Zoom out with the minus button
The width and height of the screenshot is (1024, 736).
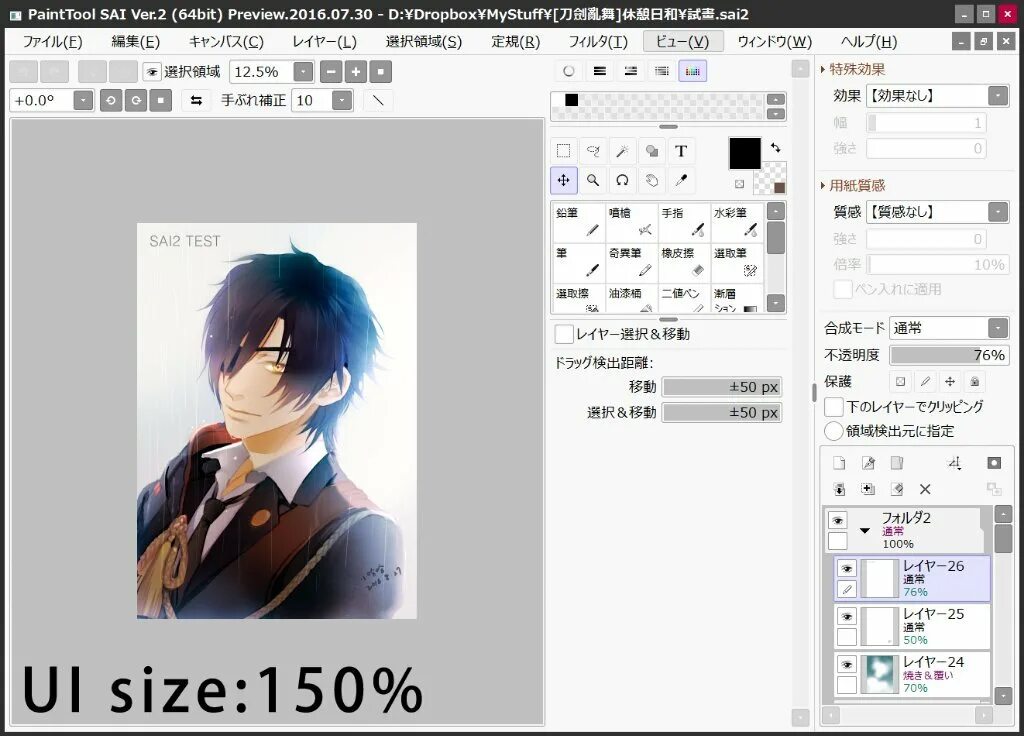pyautogui.click(x=331, y=71)
